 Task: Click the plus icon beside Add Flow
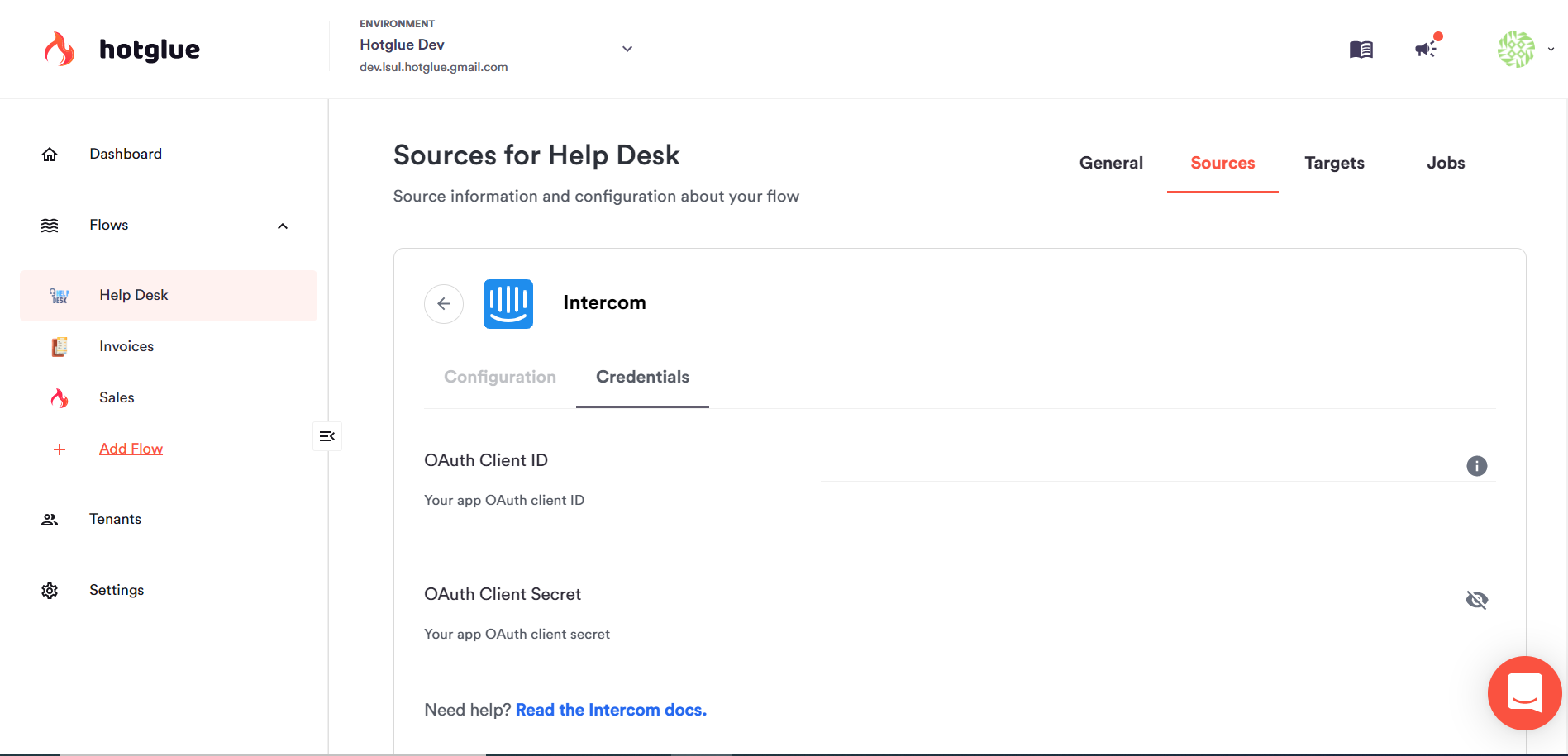(x=60, y=449)
